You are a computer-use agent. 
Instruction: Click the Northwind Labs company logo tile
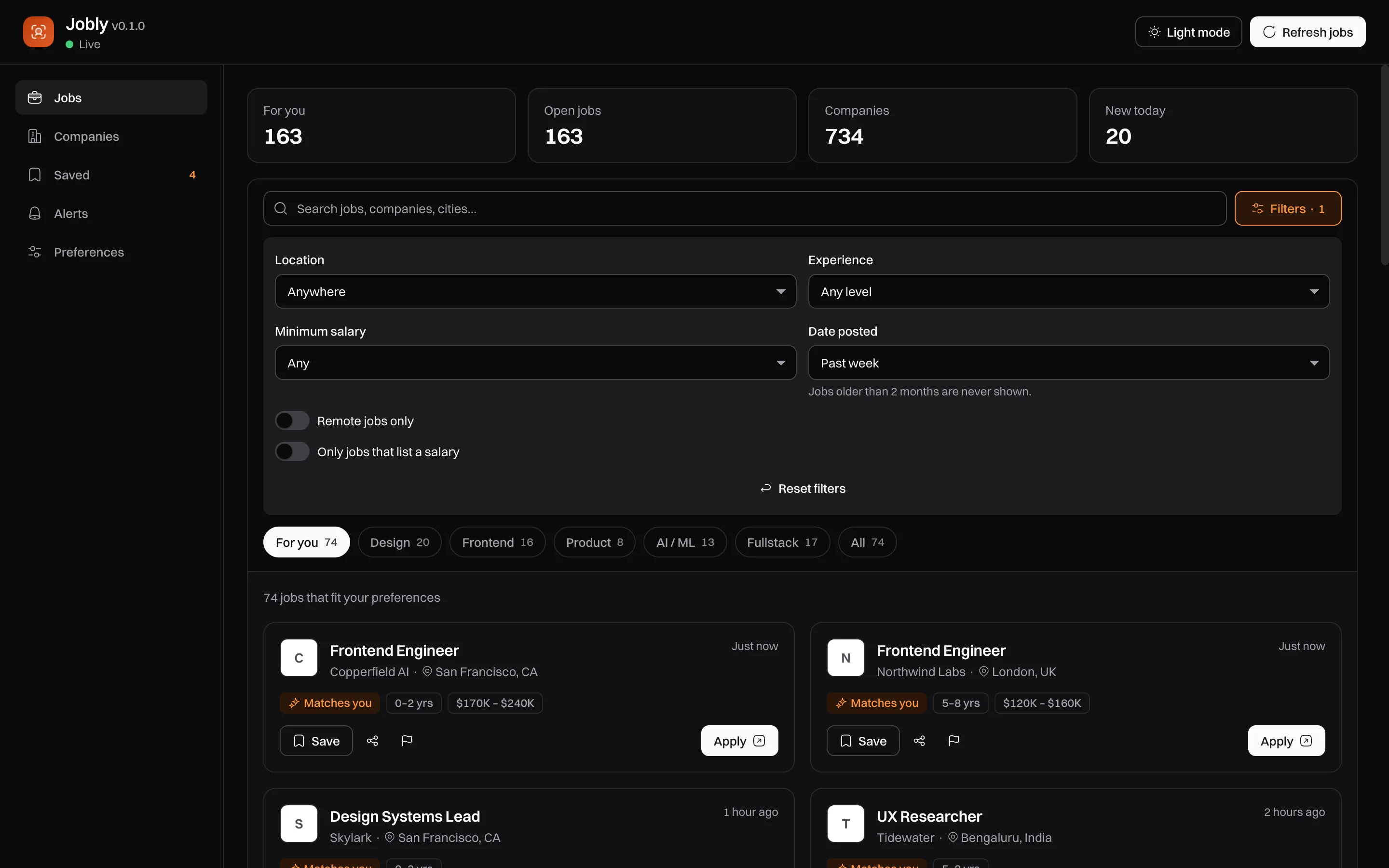point(845,658)
